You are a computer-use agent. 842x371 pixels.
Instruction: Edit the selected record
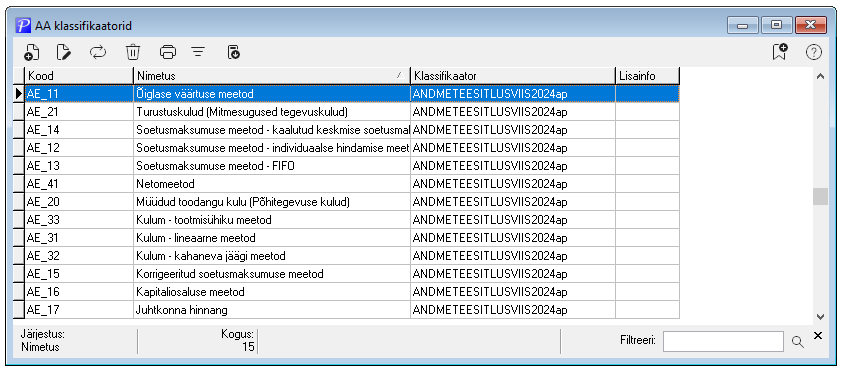tap(64, 52)
